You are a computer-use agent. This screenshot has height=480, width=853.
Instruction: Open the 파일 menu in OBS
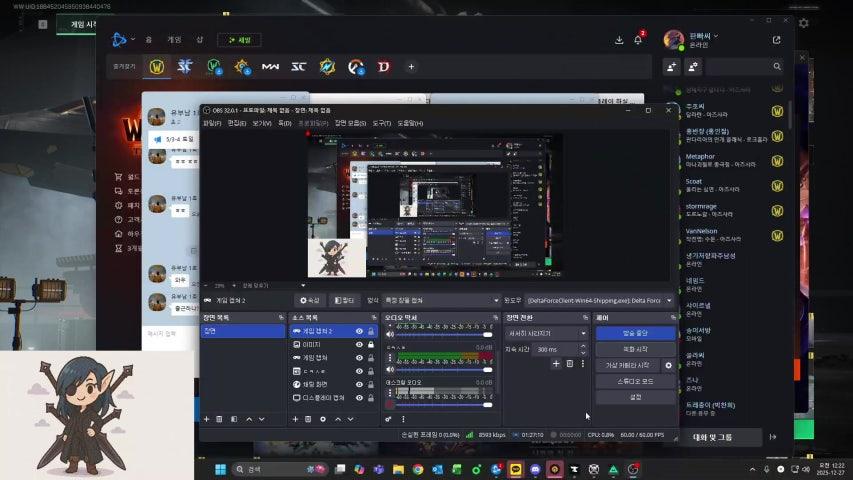[211, 123]
